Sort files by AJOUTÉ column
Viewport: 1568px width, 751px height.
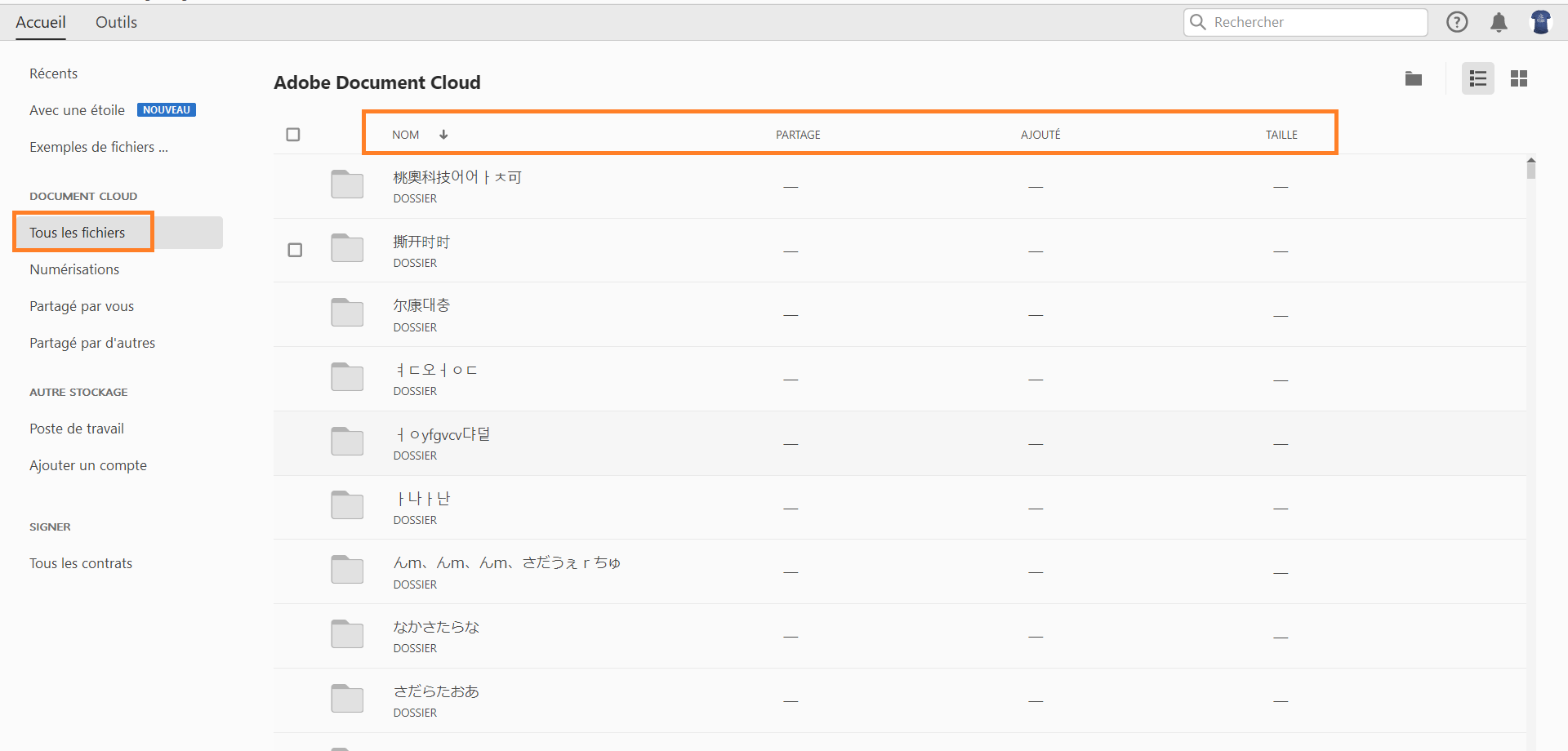click(1040, 134)
